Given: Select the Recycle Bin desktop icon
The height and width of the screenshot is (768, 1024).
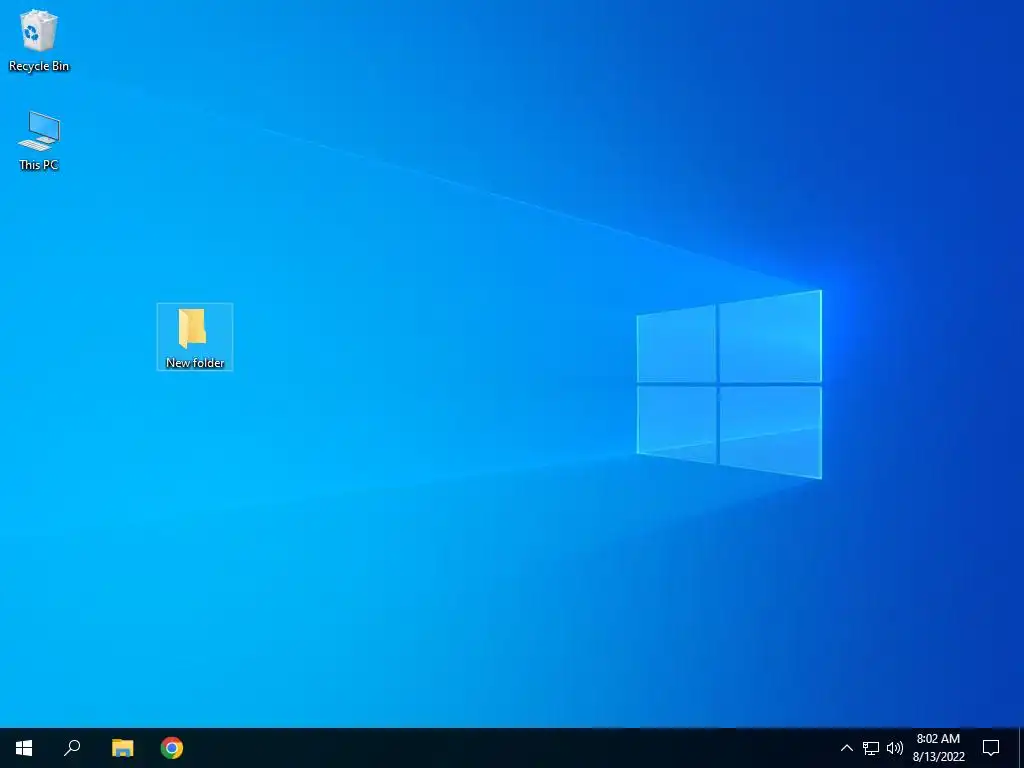Looking at the screenshot, I should pyautogui.click(x=39, y=40).
